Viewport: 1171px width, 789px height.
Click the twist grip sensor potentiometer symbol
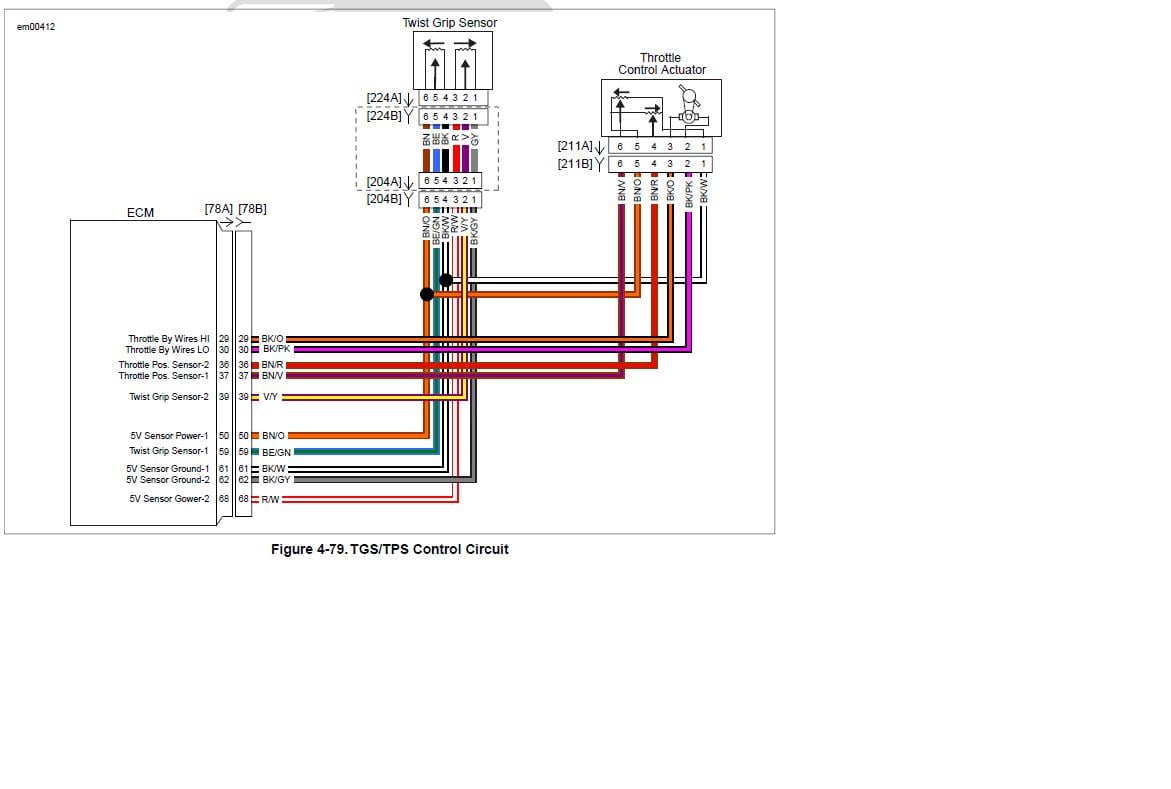coord(453,61)
